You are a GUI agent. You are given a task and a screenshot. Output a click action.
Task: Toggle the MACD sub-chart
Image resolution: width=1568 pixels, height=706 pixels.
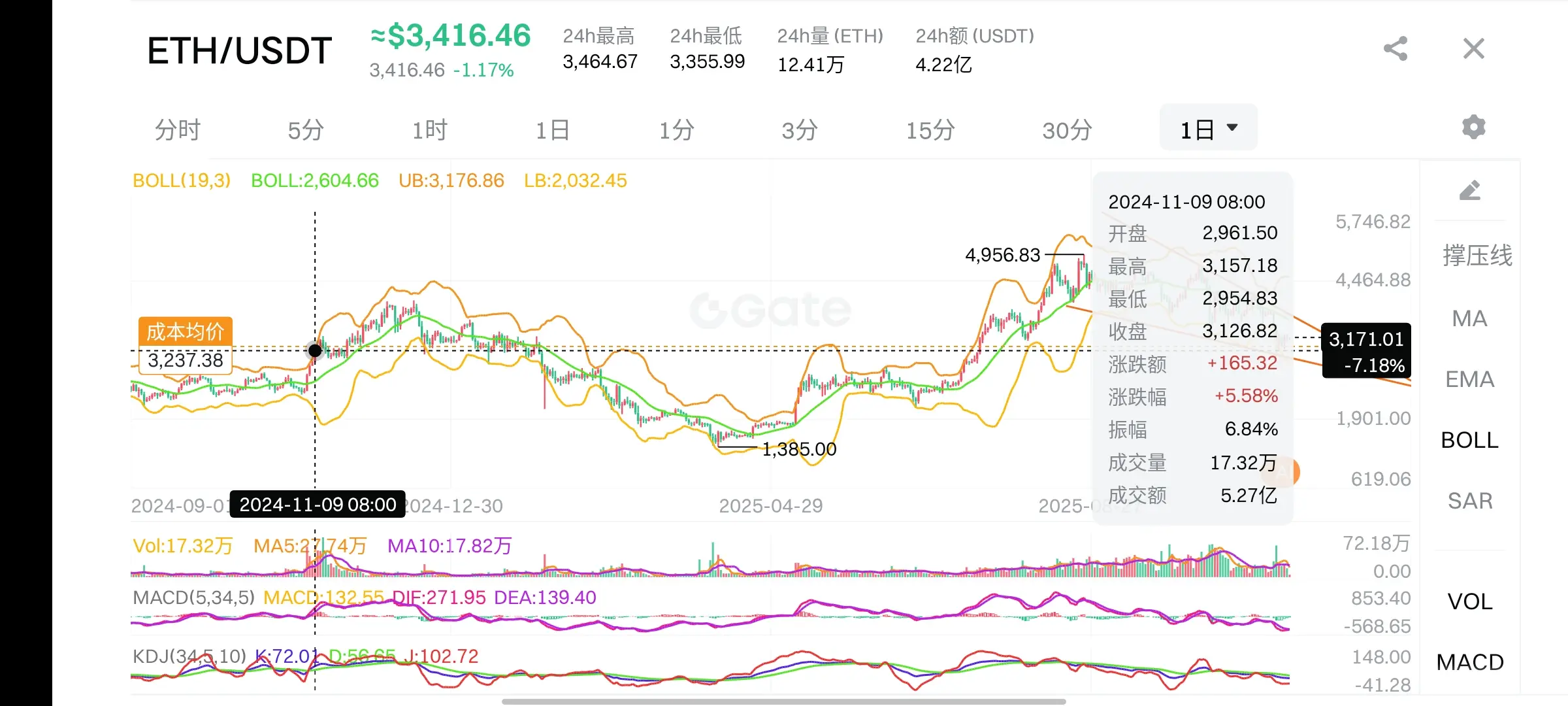(x=1470, y=662)
